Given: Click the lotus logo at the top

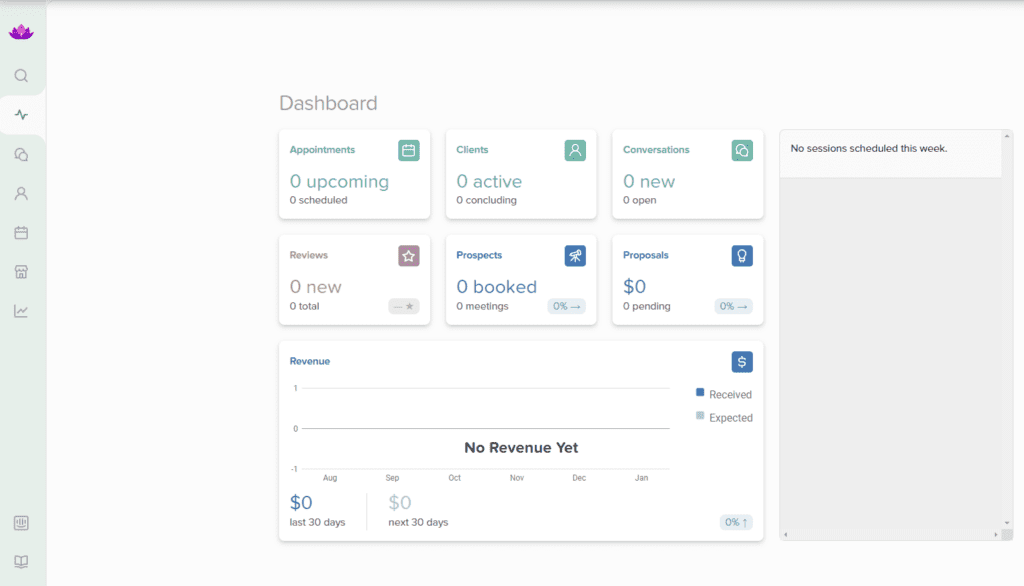Looking at the screenshot, I should [21, 30].
